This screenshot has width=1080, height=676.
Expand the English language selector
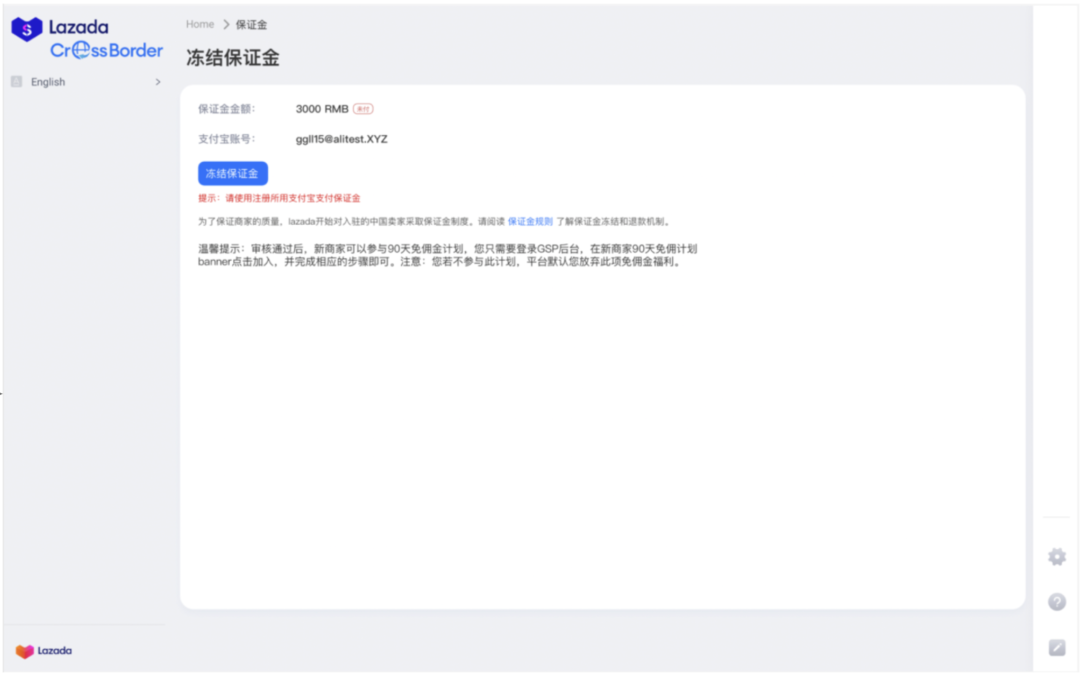85,82
